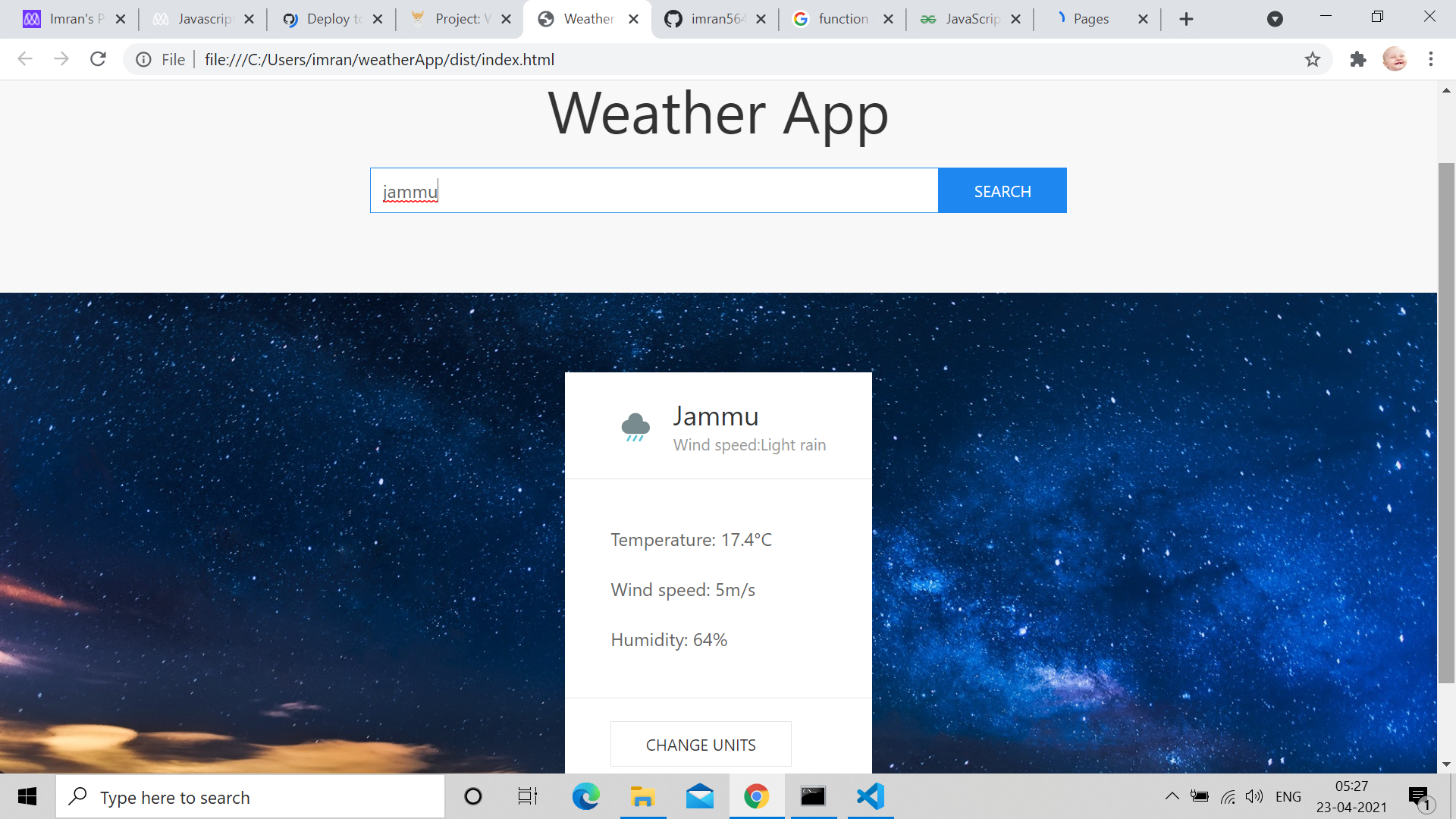Click the rain cloud weather icon
Image resolution: width=1456 pixels, height=819 pixels.
click(x=635, y=427)
